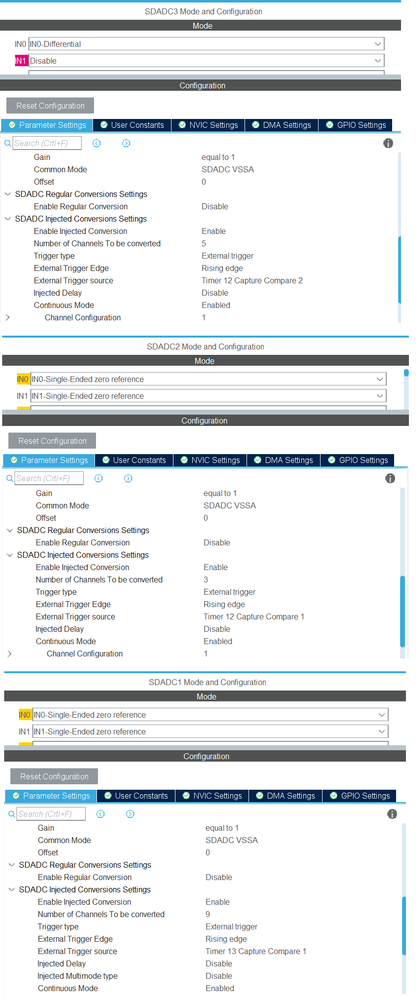Go to next search result in SDADC2
419x999 pixels.
[128, 478]
